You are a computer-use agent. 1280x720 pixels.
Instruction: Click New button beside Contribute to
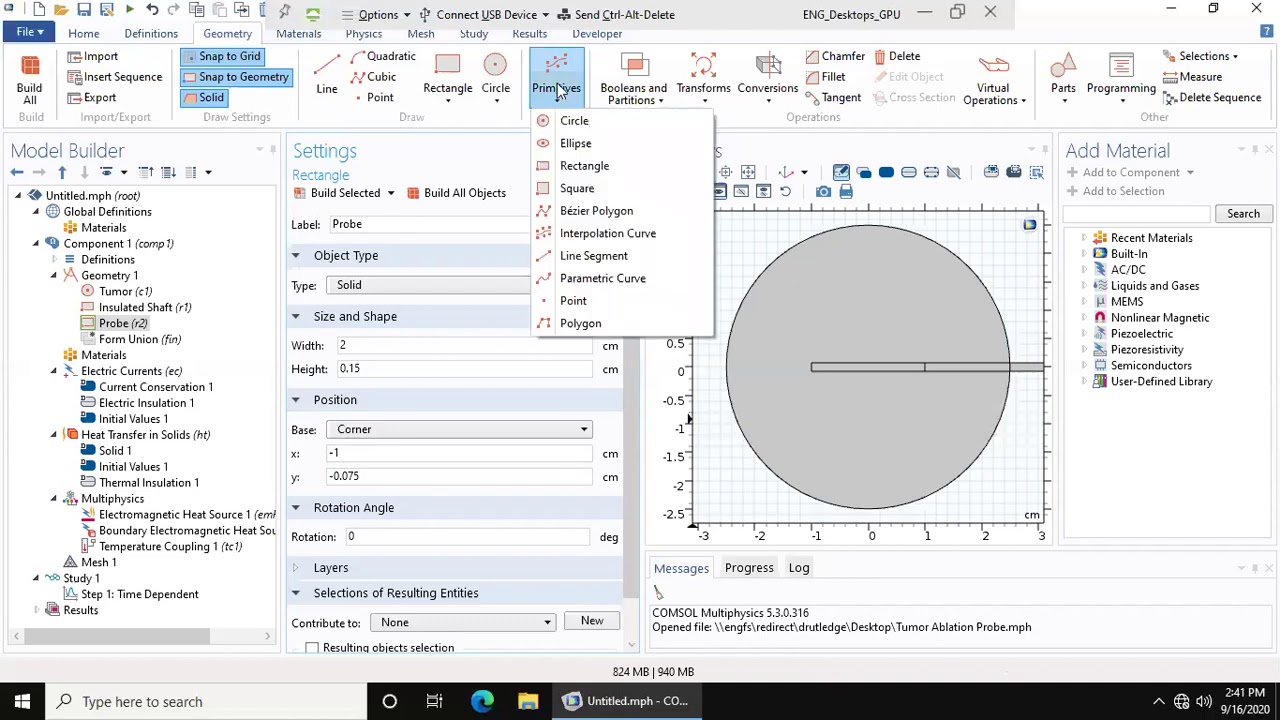(x=592, y=621)
